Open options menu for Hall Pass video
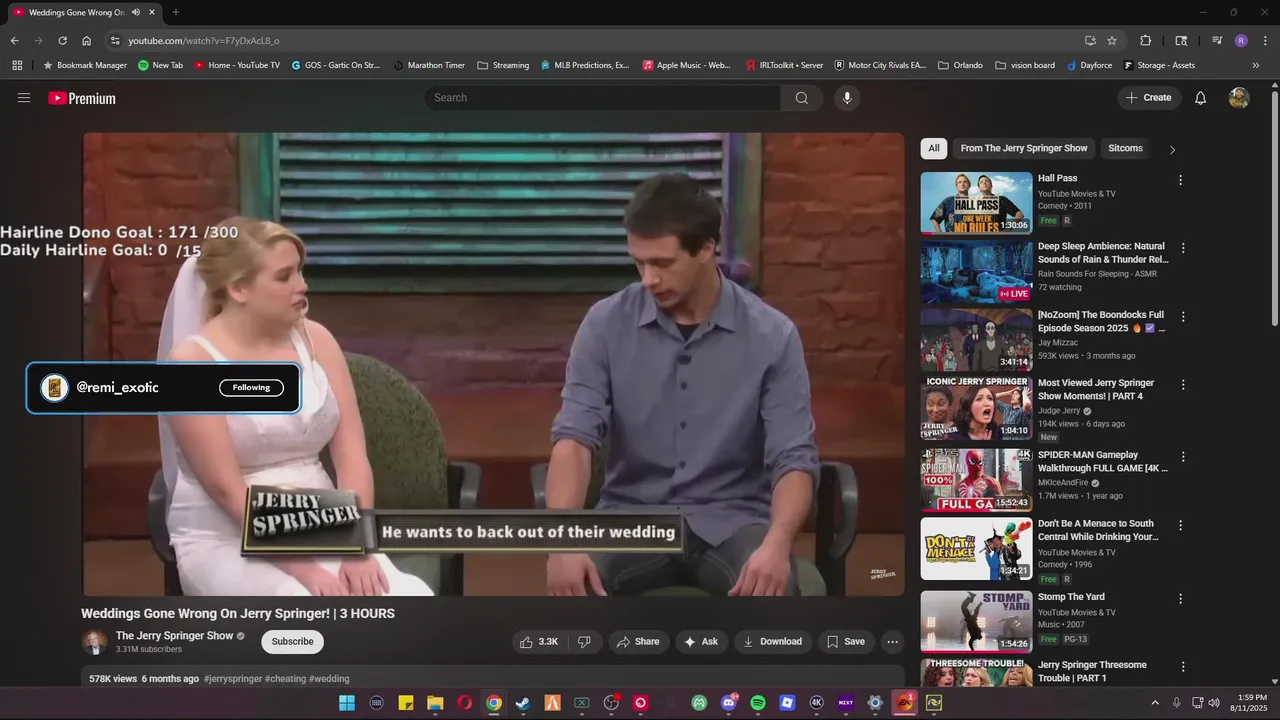The width and height of the screenshot is (1280, 720). [1181, 180]
